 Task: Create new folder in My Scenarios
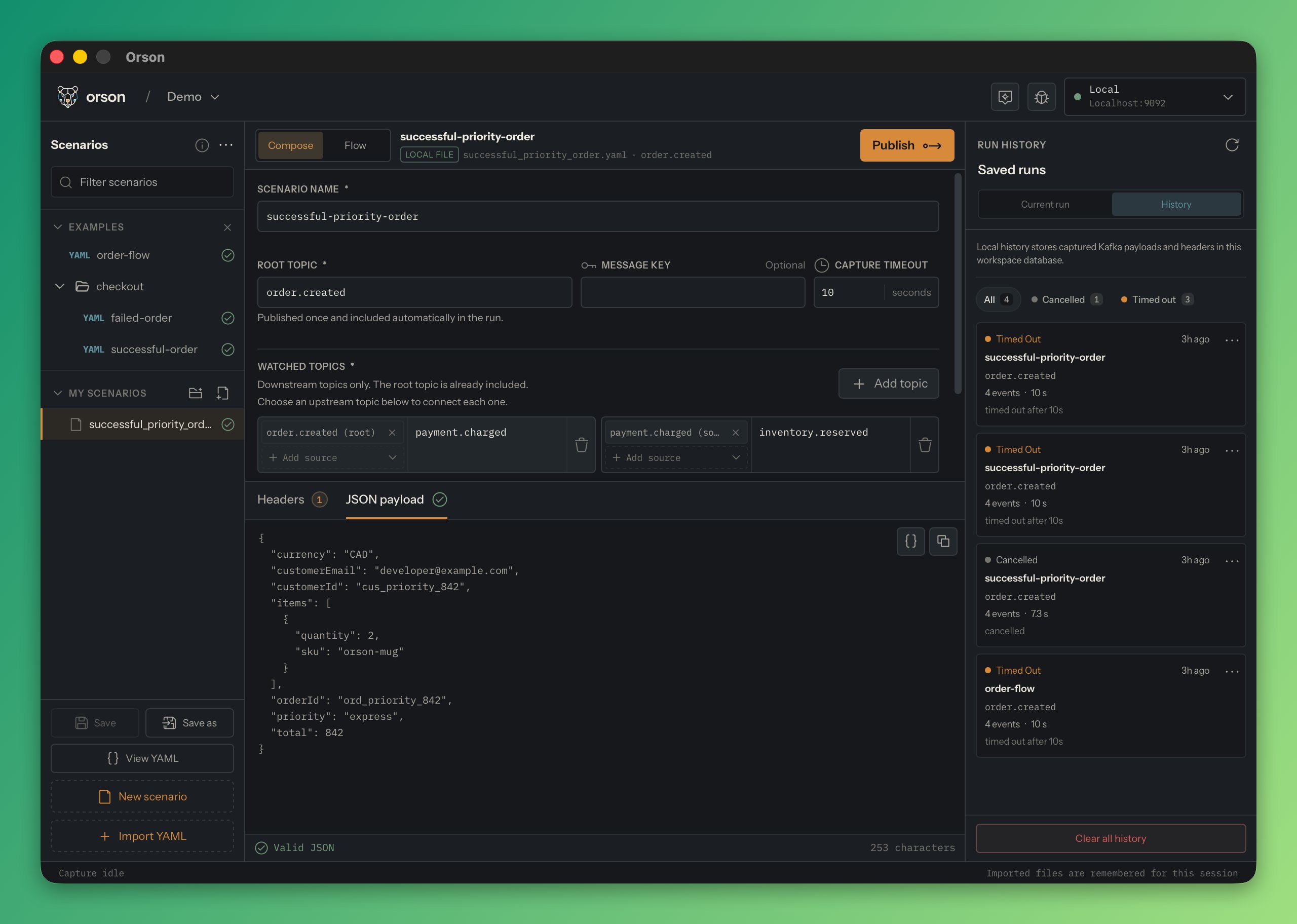(x=195, y=393)
